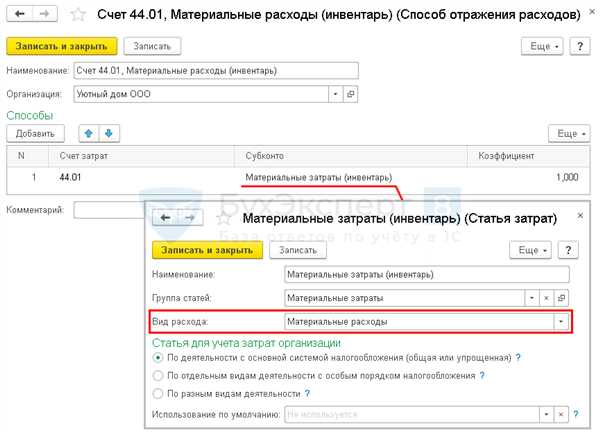Open help in Статья затрат window
Screen dimensions: 600x432
(568, 250)
